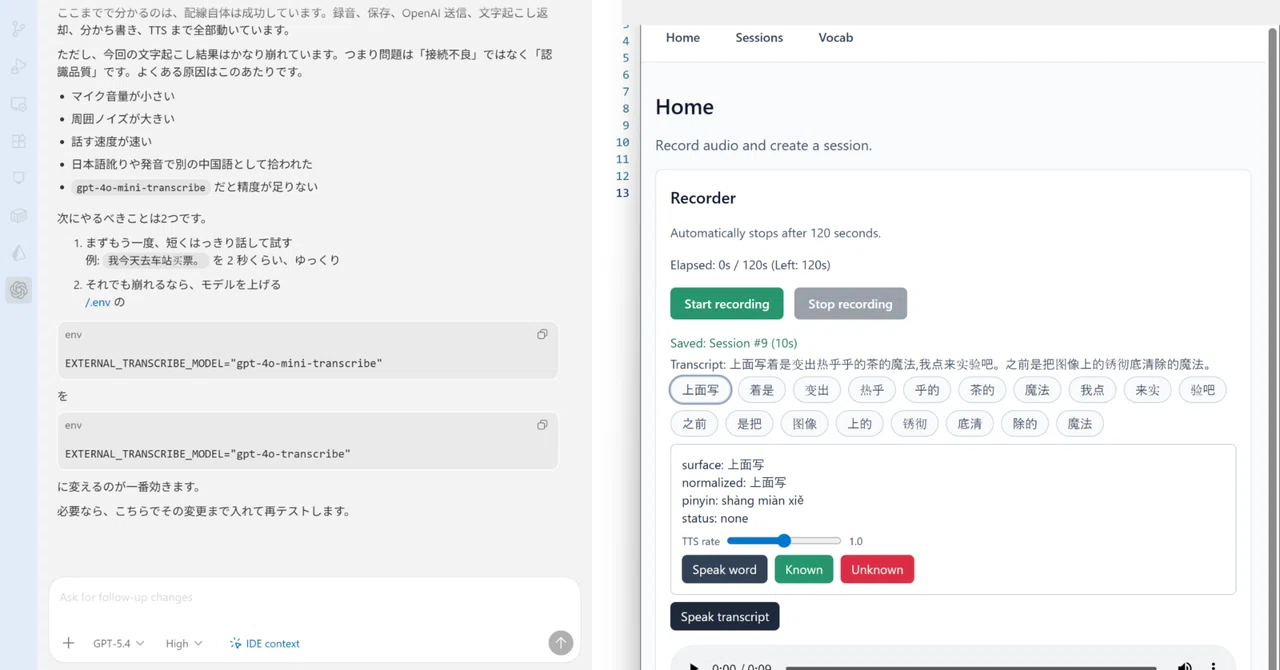This screenshot has height=670, width=1280.
Task: Open the /.env file link
Action: click(98, 302)
